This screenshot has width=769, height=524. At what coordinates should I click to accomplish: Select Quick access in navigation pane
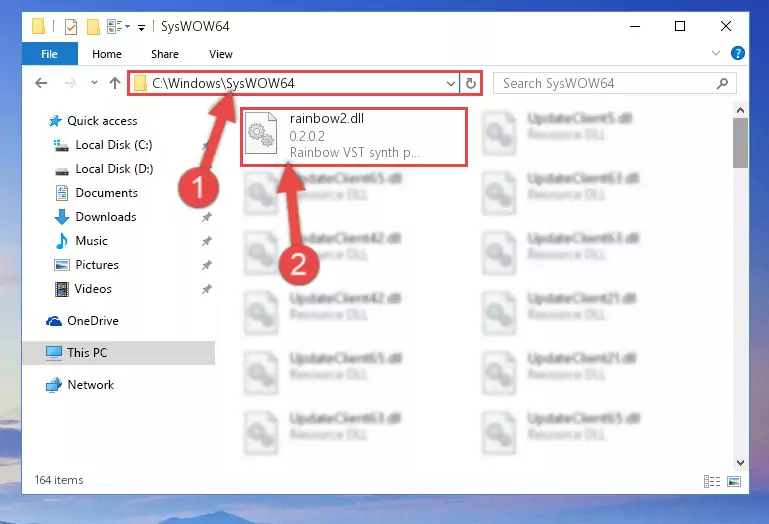[102, 121]
